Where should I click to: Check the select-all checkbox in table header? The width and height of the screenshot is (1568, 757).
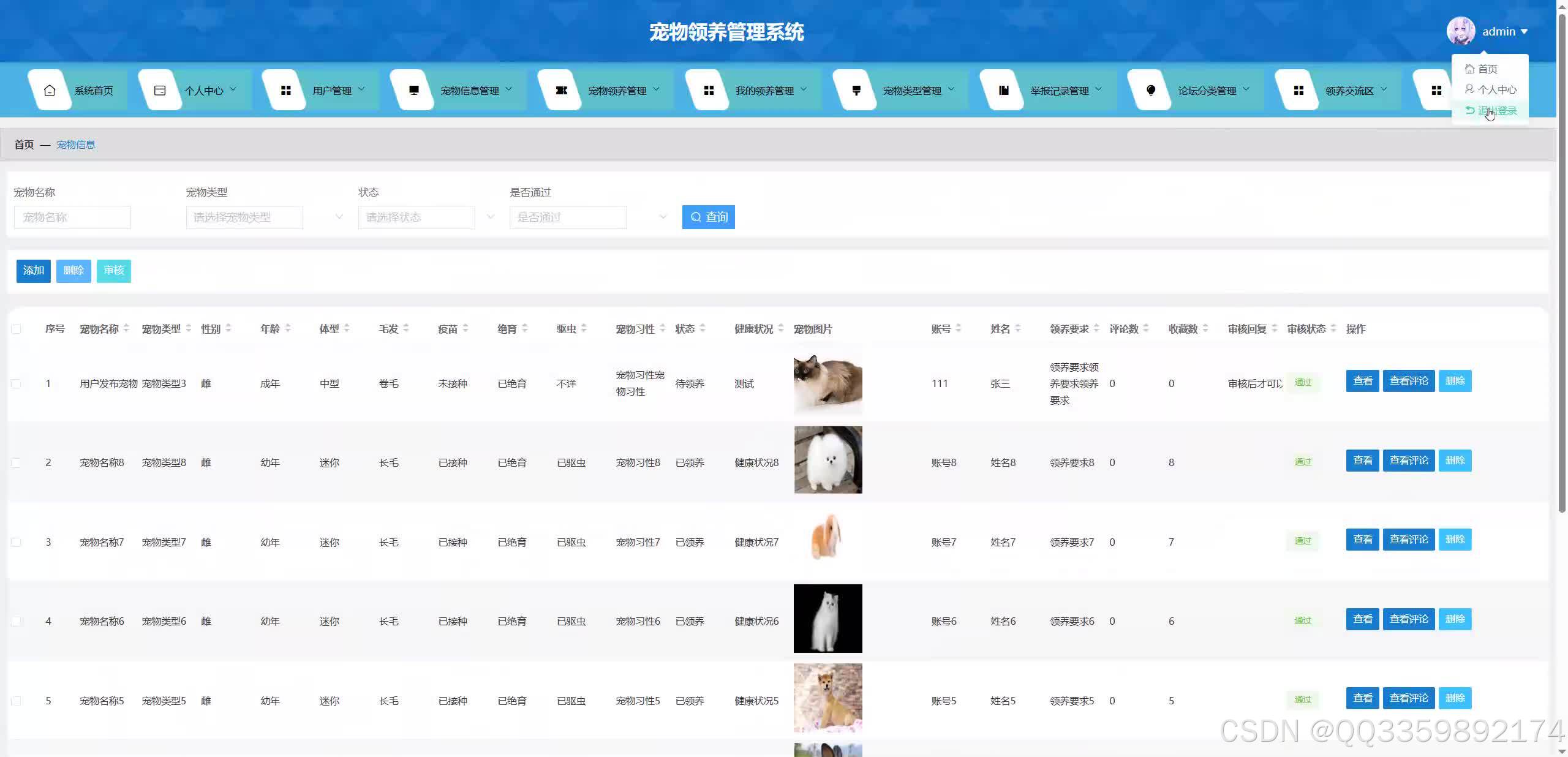17,329
